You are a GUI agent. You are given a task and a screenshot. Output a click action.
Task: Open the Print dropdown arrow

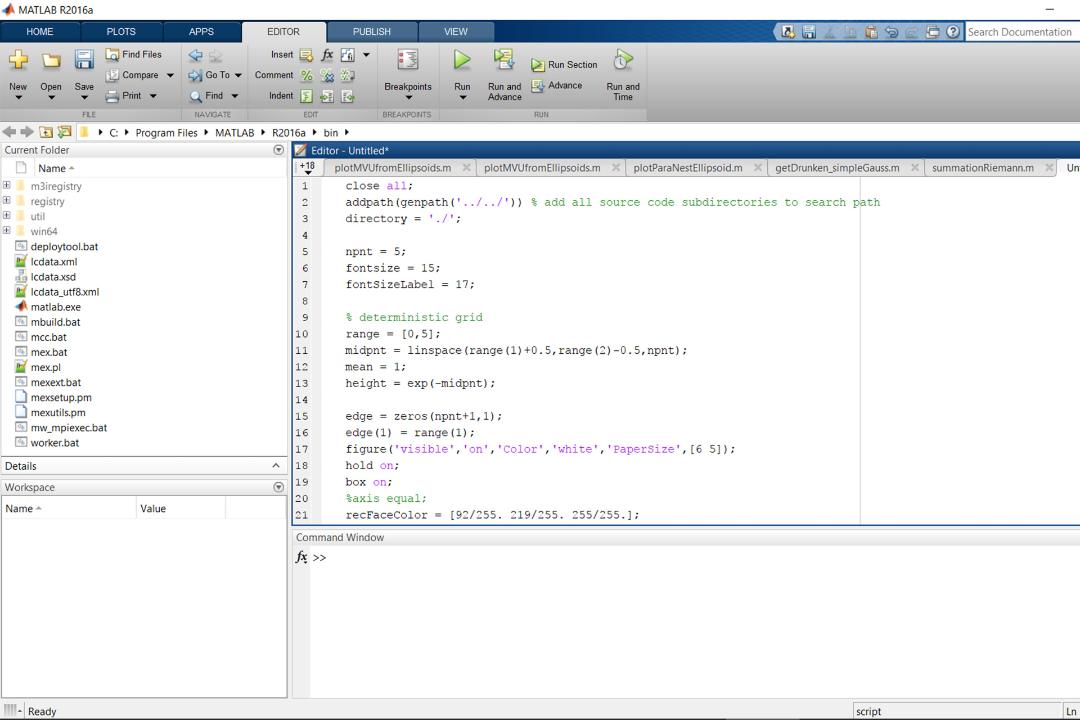tap(153, 96)
